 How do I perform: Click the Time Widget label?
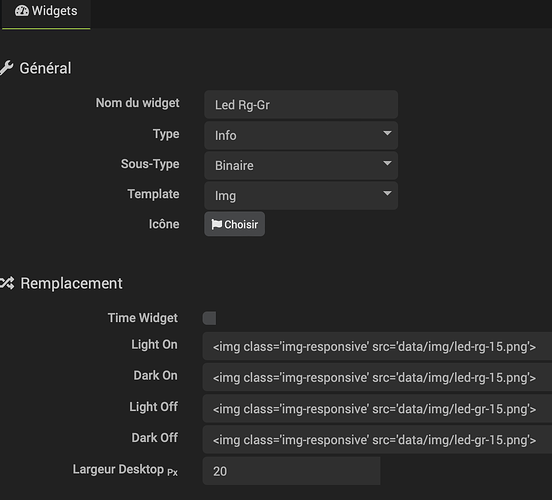(x=143, y=318)
